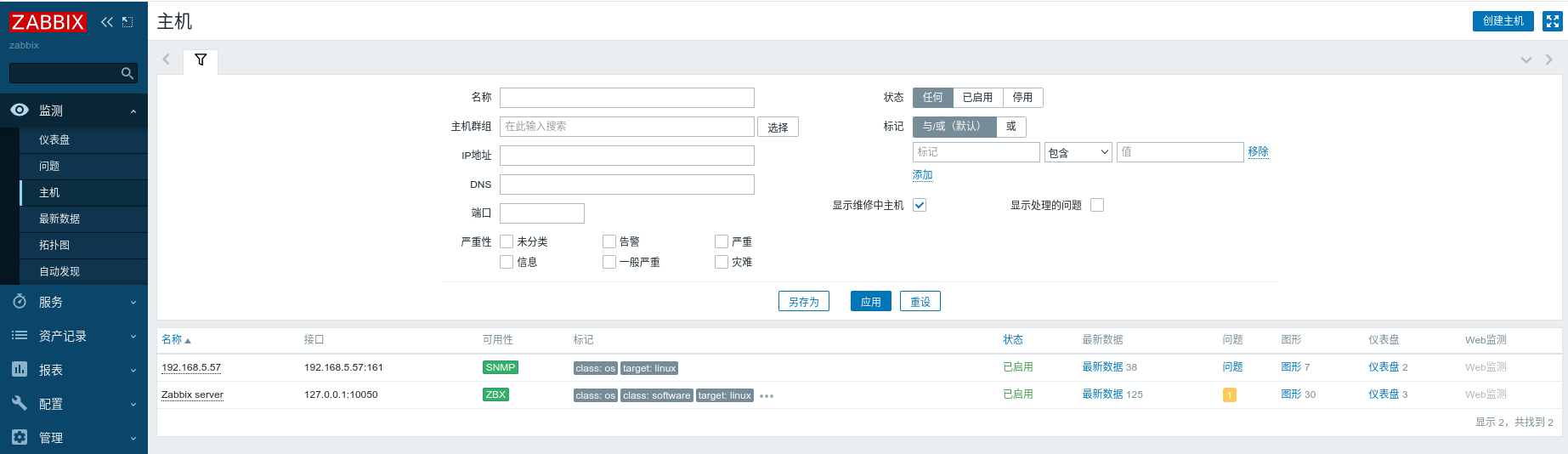Screen dimensions: 1568x454
Task: Select the 已启用 status option
Action: pos(977,98)
